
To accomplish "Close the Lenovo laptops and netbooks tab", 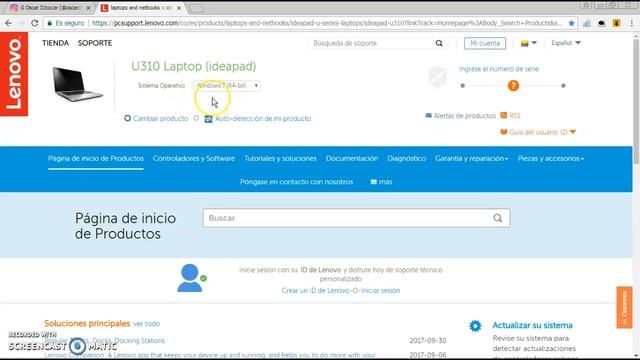I will 179,8.
